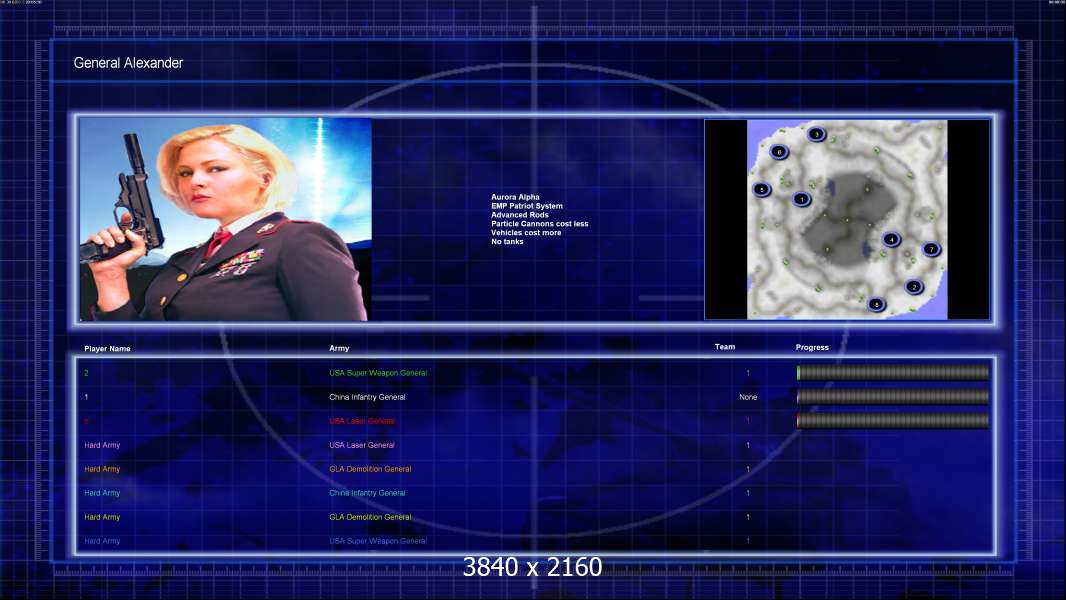The image size is (1066, 600).
Task: Click the red player's progress bar
Action: tap(893, 421)
